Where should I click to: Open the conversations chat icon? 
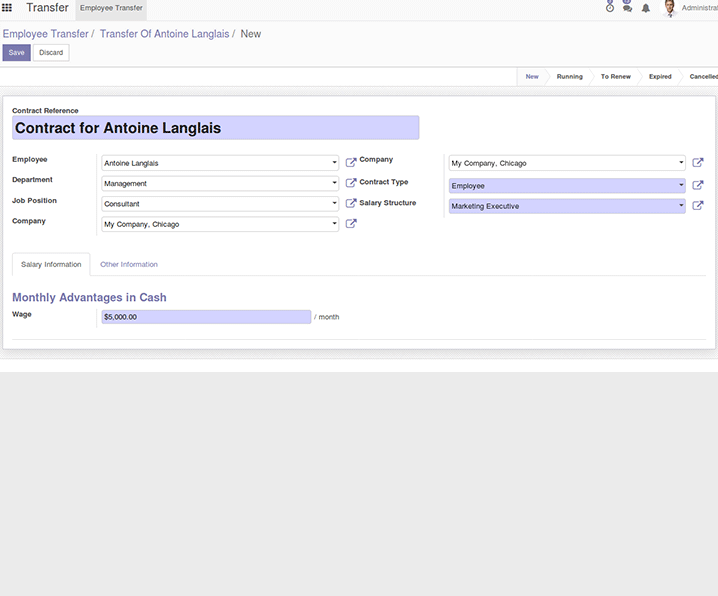click(x=627, y=8)
